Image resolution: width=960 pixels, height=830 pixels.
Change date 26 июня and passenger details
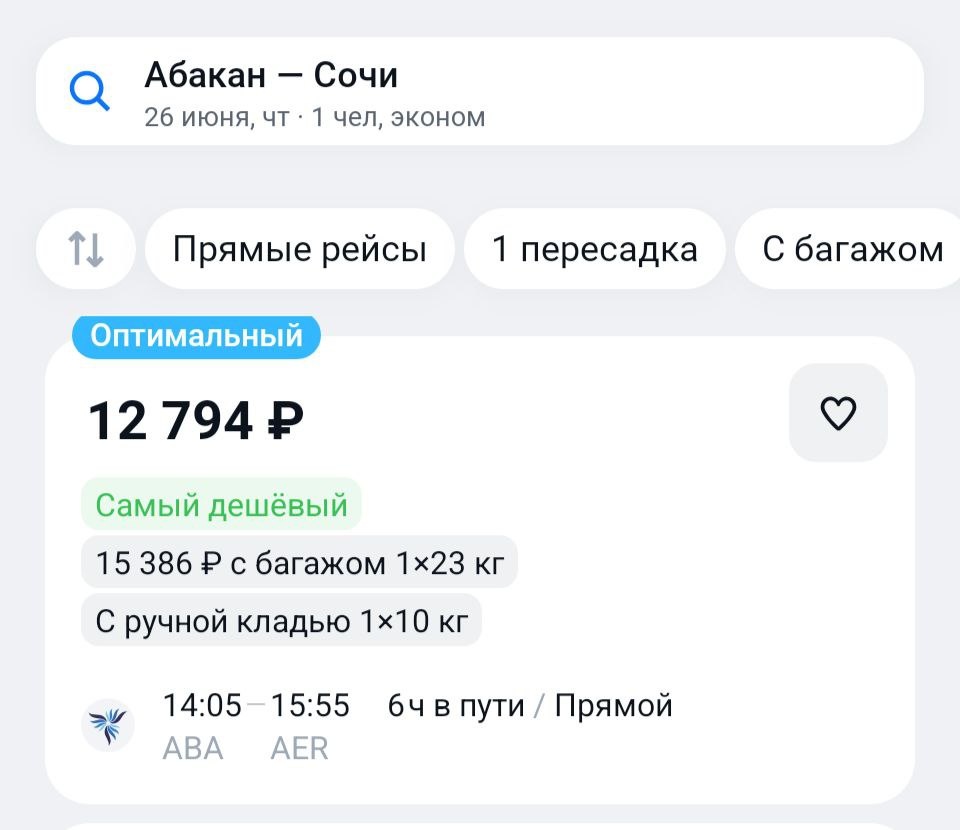click(x=315, y=117)
